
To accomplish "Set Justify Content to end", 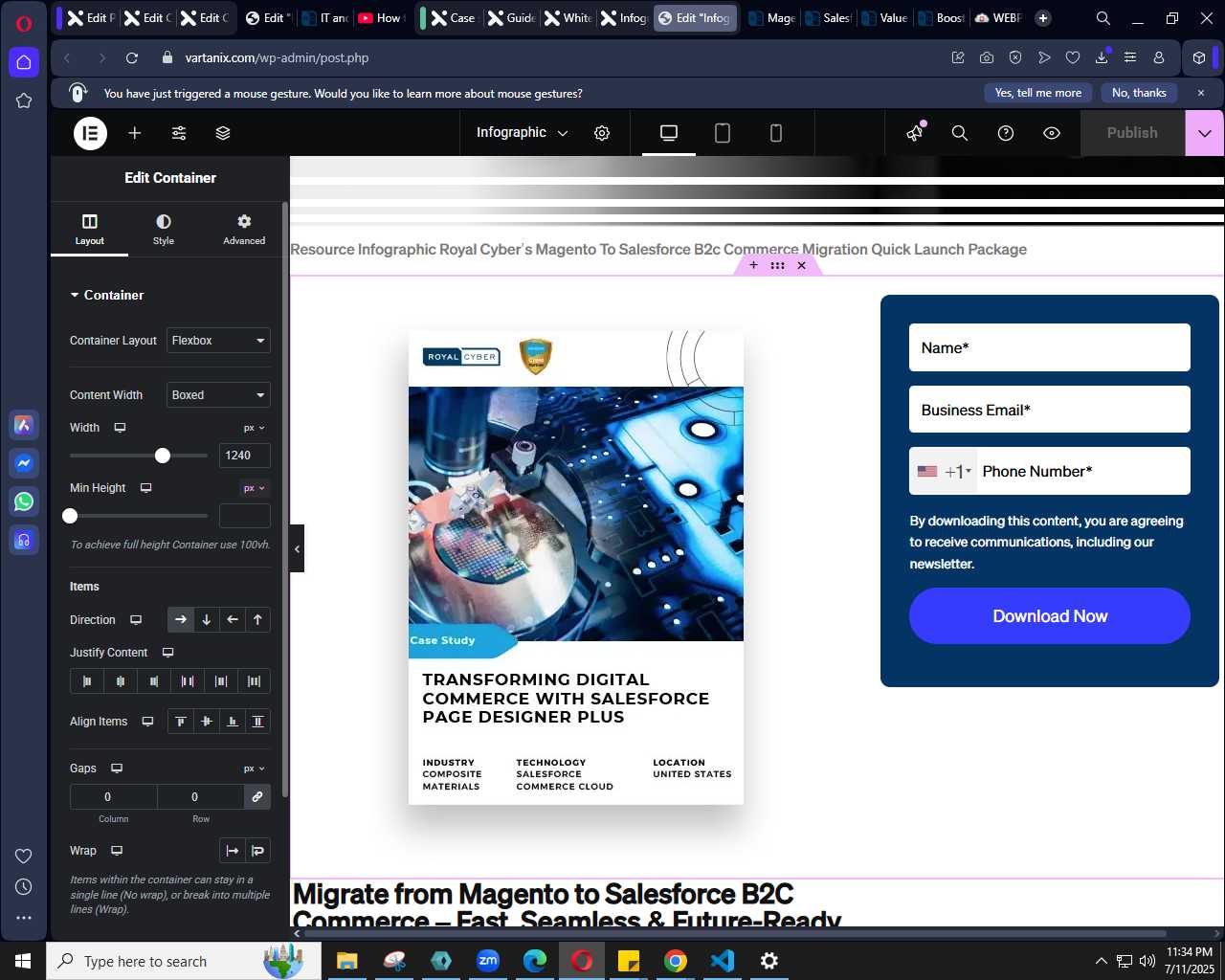I will click(x=154, y=681).
